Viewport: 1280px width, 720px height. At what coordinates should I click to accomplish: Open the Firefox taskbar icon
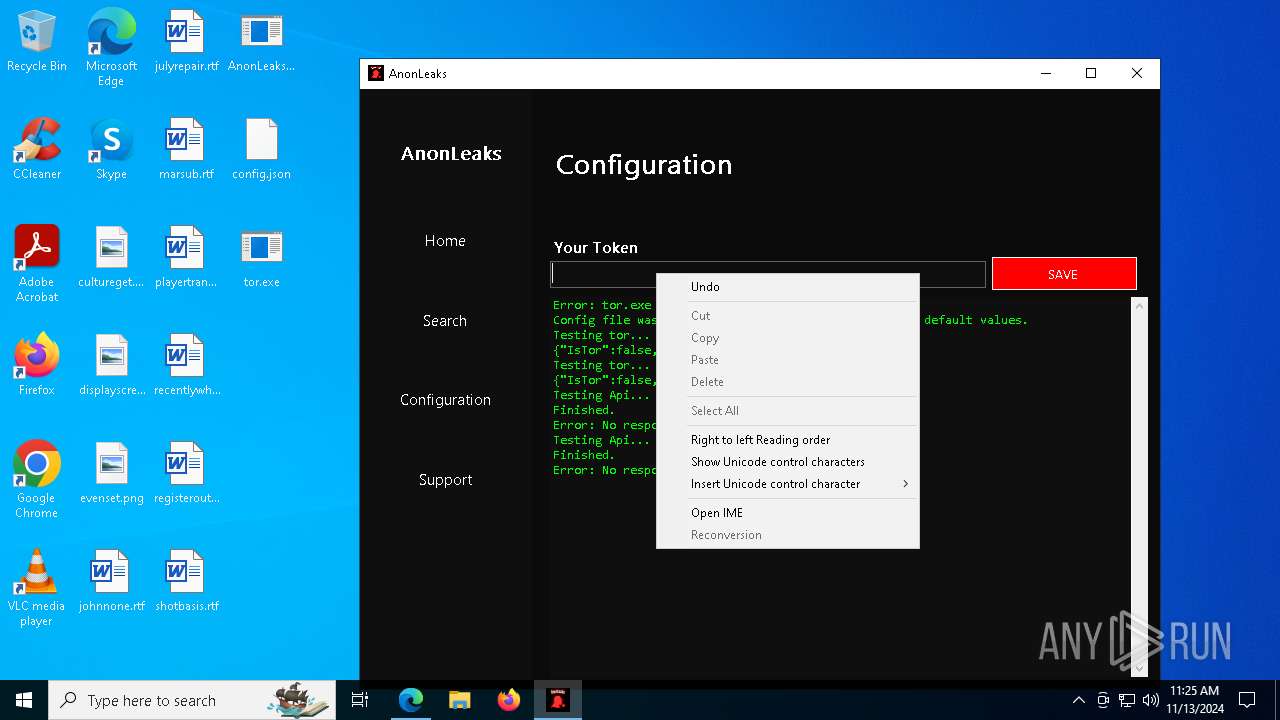508,700
